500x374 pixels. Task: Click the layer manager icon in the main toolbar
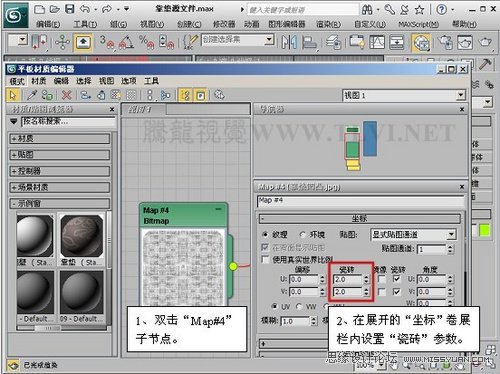point(334,42)
